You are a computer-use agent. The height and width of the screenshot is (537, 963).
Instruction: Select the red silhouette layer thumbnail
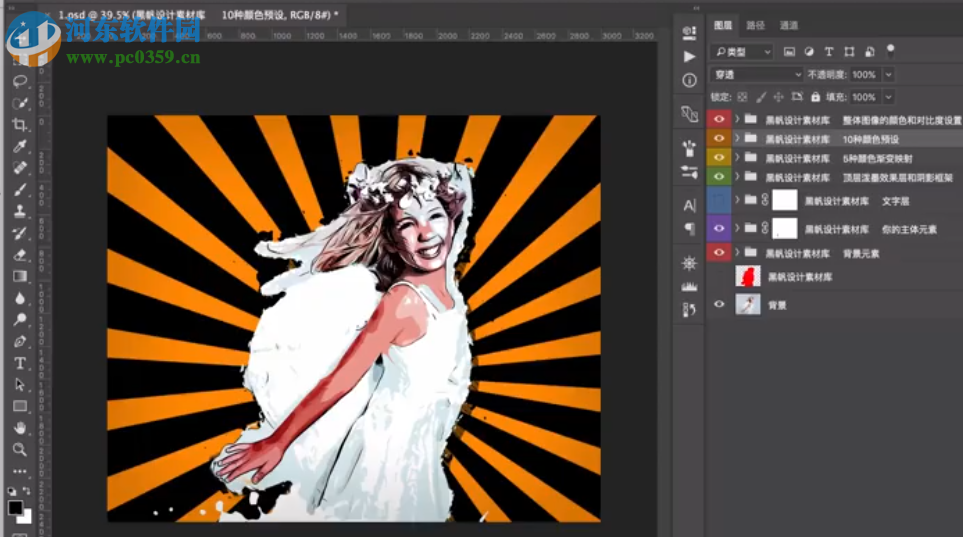click(748, 276)
